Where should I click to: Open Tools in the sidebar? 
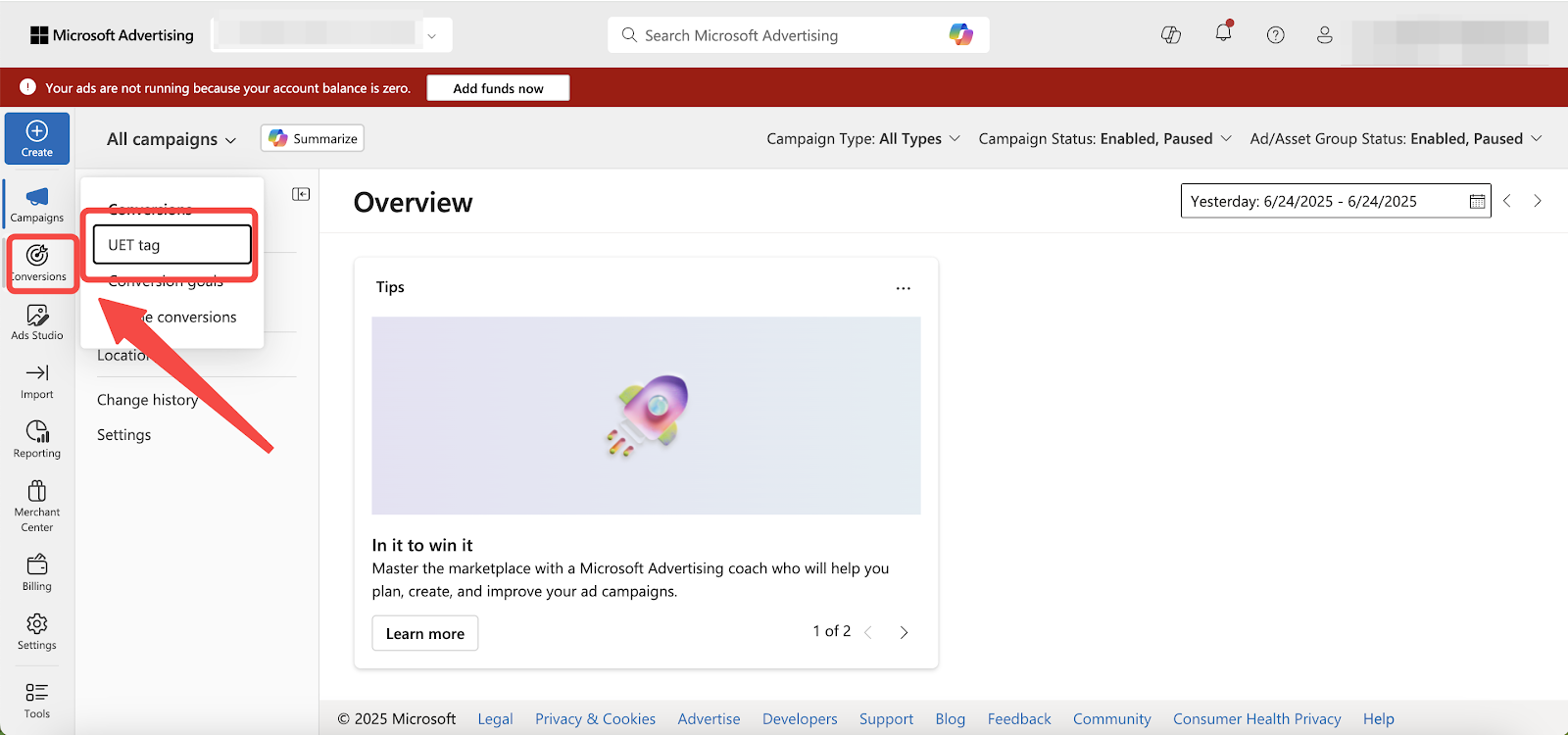point(37,701)
